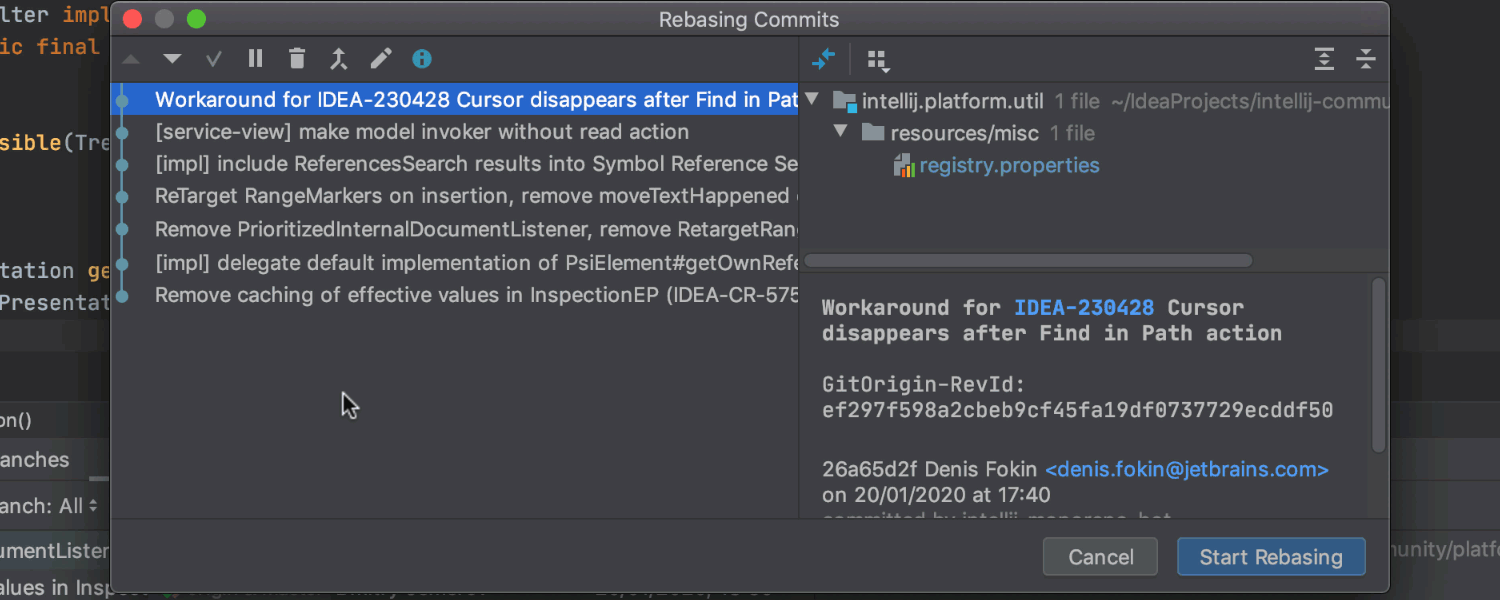Click the Pick commit checkmark icon

pos(213,59)
